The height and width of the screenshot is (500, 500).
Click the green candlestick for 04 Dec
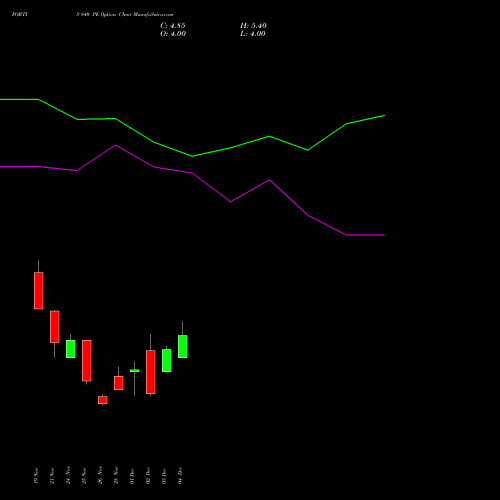183,346
